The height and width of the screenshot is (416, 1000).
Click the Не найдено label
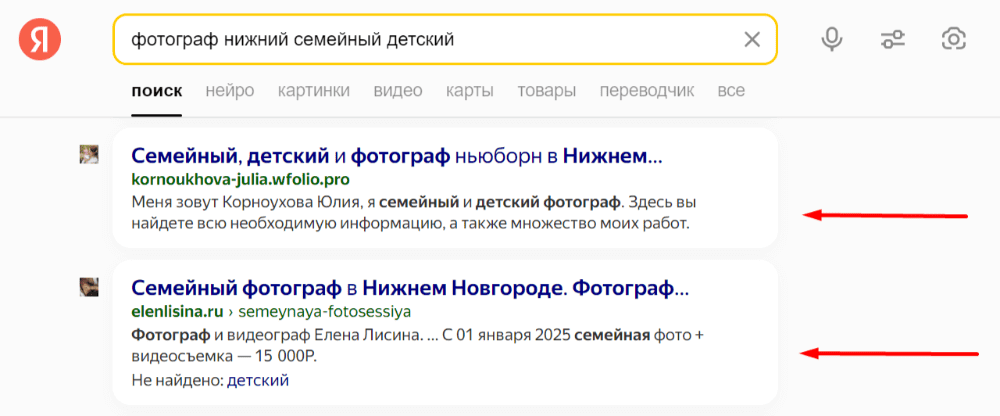point(177,381)
